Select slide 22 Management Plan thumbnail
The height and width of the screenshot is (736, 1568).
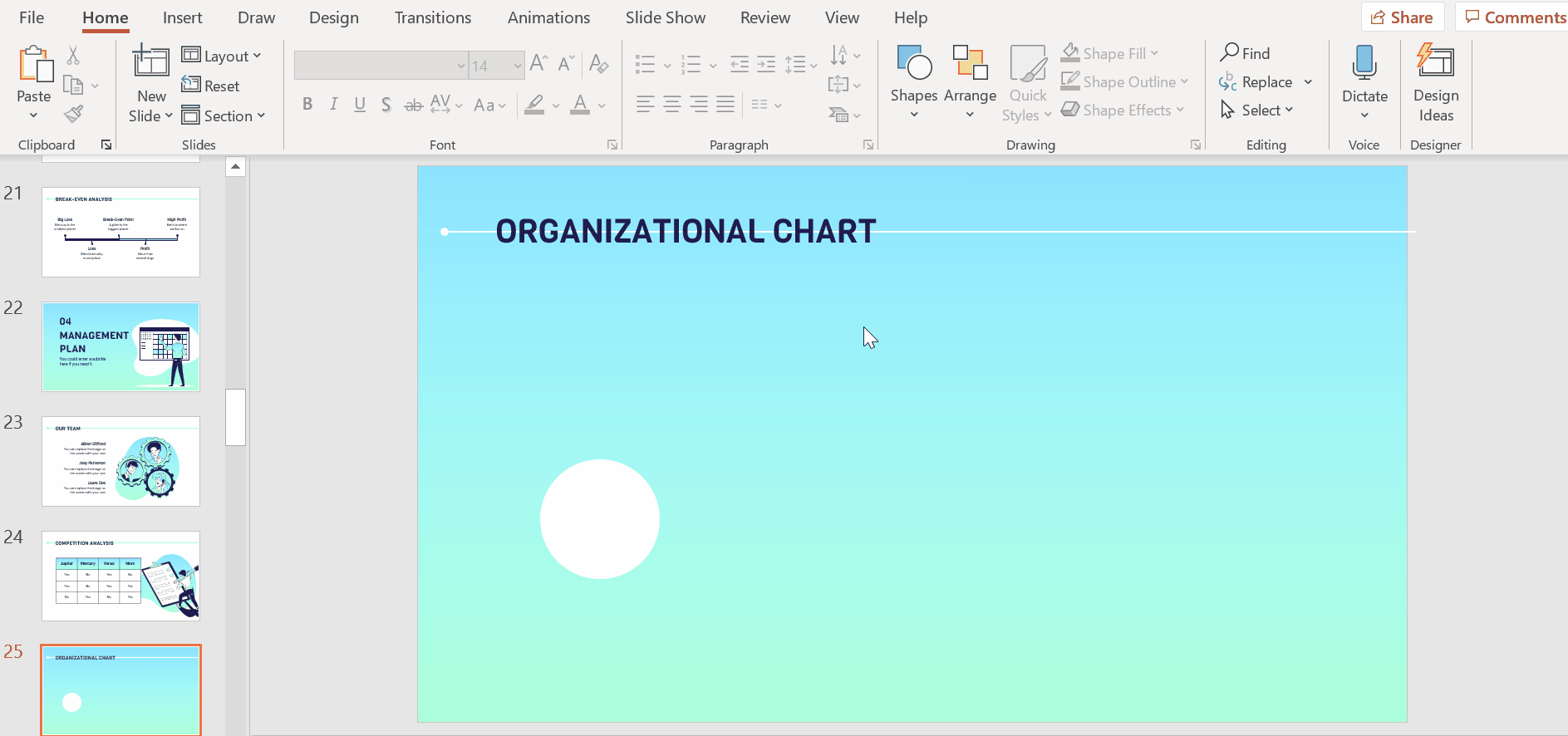tap(121, 346)
